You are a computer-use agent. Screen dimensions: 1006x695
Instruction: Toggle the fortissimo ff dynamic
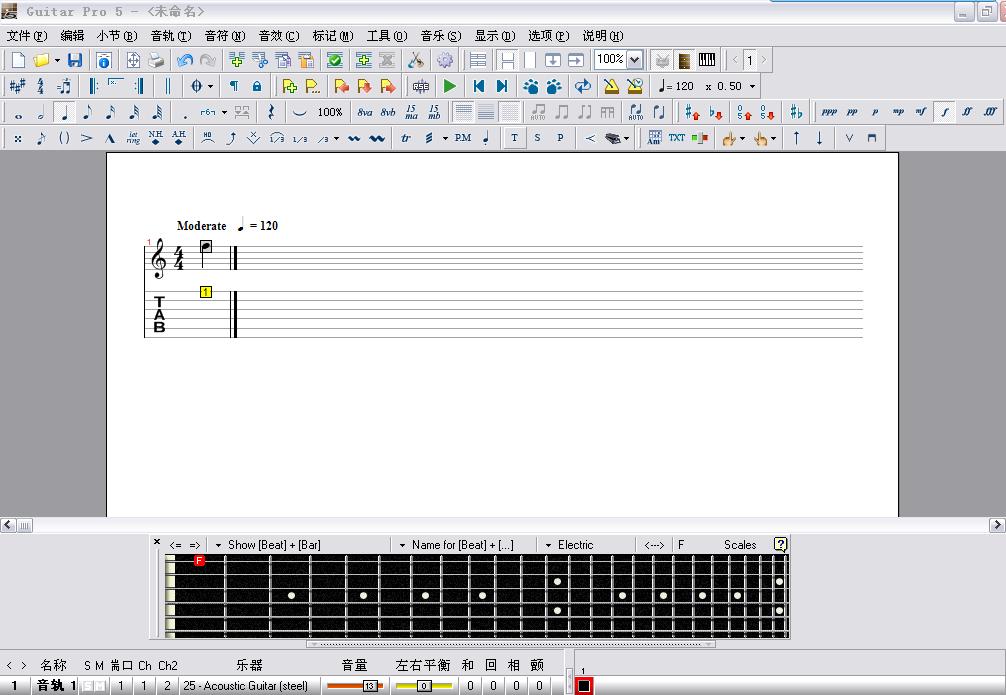coord(967,112)
